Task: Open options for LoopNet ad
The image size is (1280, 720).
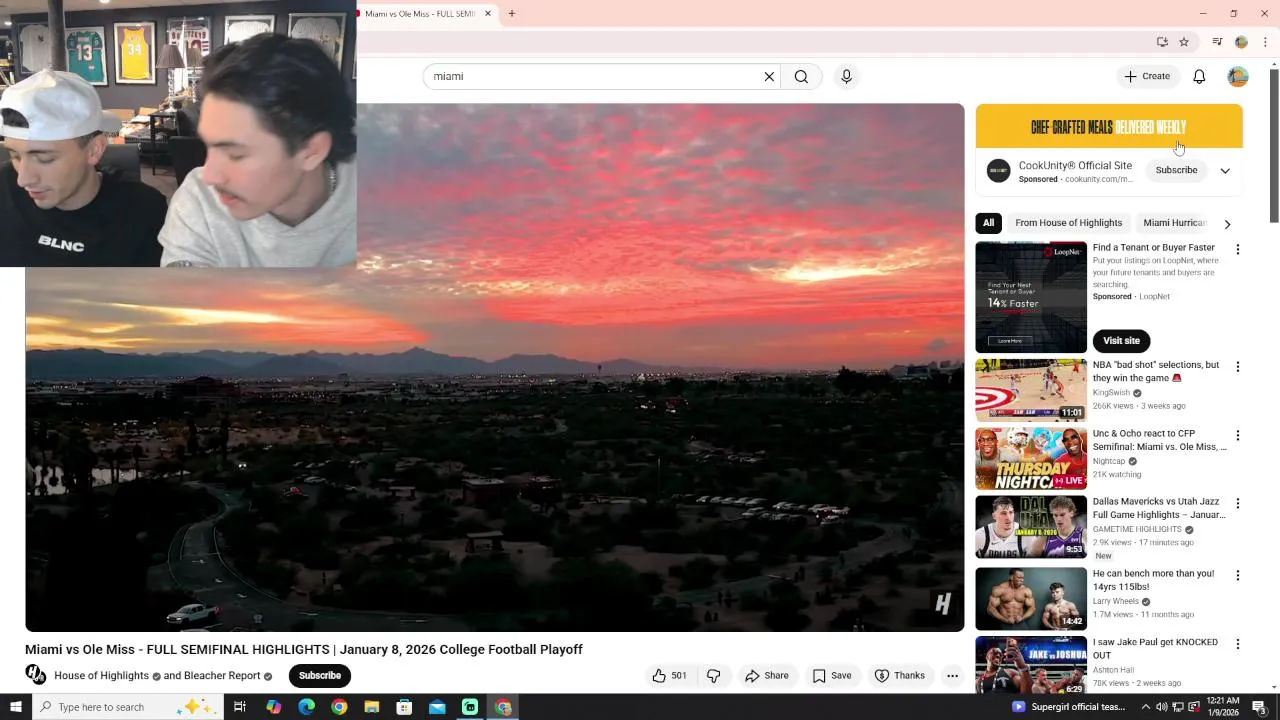Action: [x=1238, y=249]
